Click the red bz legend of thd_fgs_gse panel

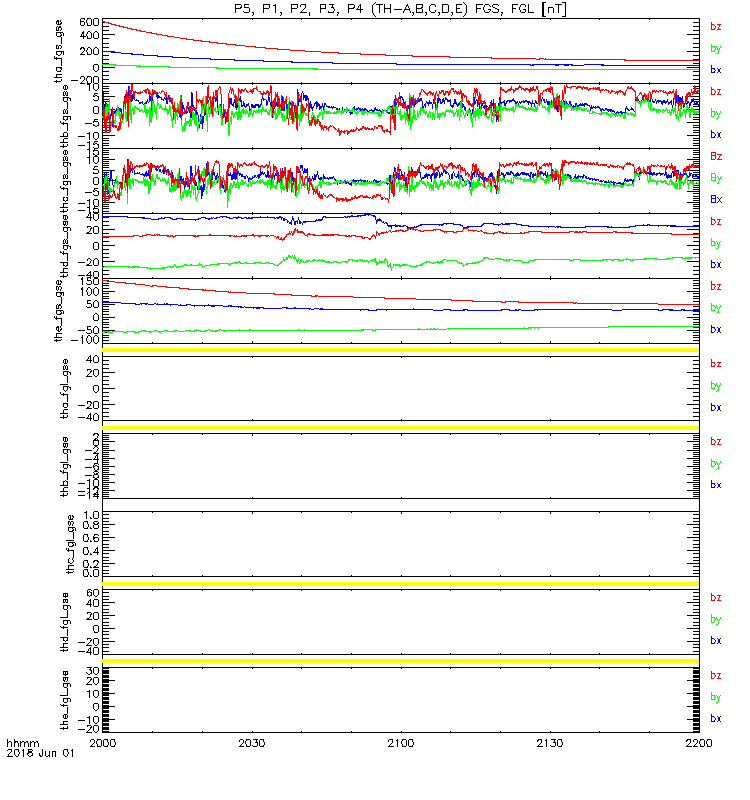point(716,221)
